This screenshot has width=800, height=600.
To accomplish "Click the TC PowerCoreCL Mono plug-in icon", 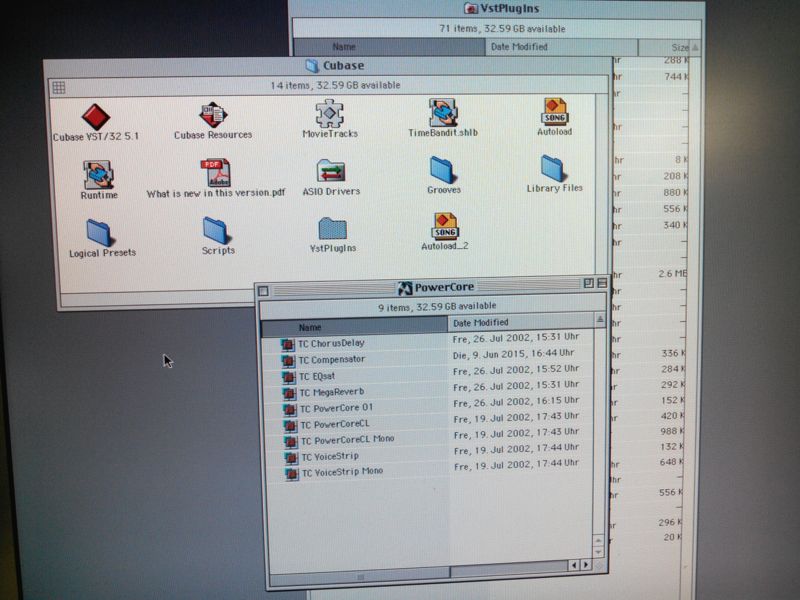I will tap(291, 442).
